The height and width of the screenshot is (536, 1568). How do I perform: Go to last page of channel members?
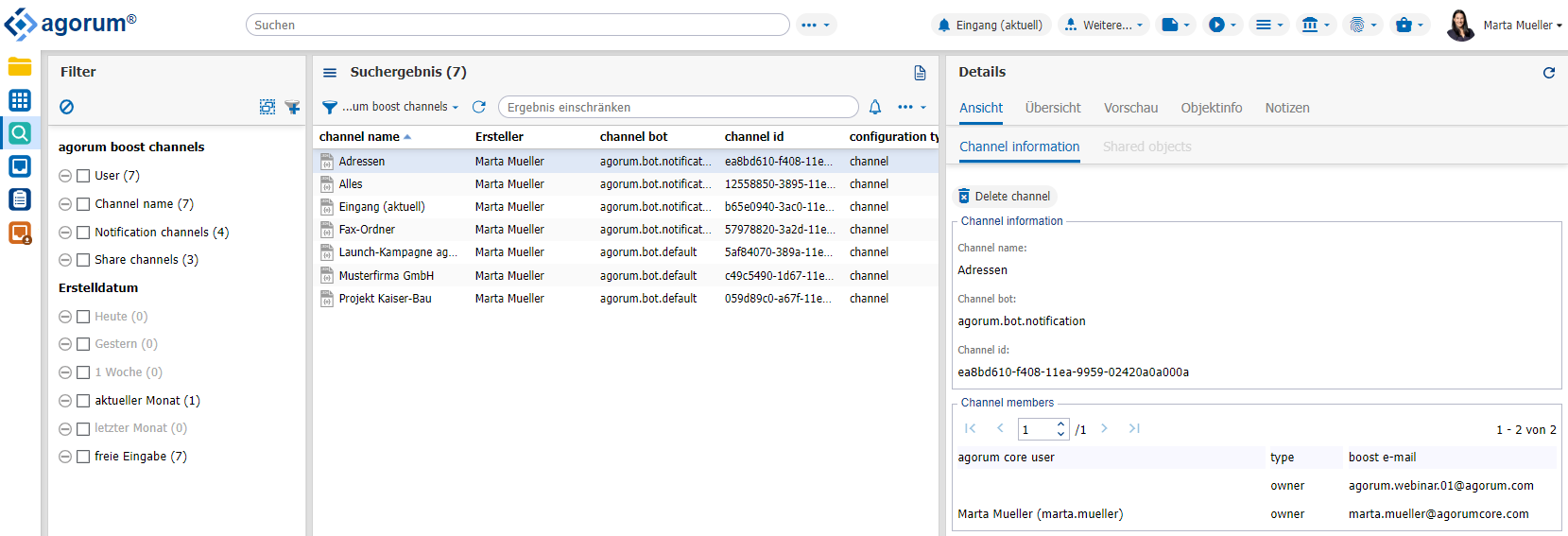(x=1134, y=428)
